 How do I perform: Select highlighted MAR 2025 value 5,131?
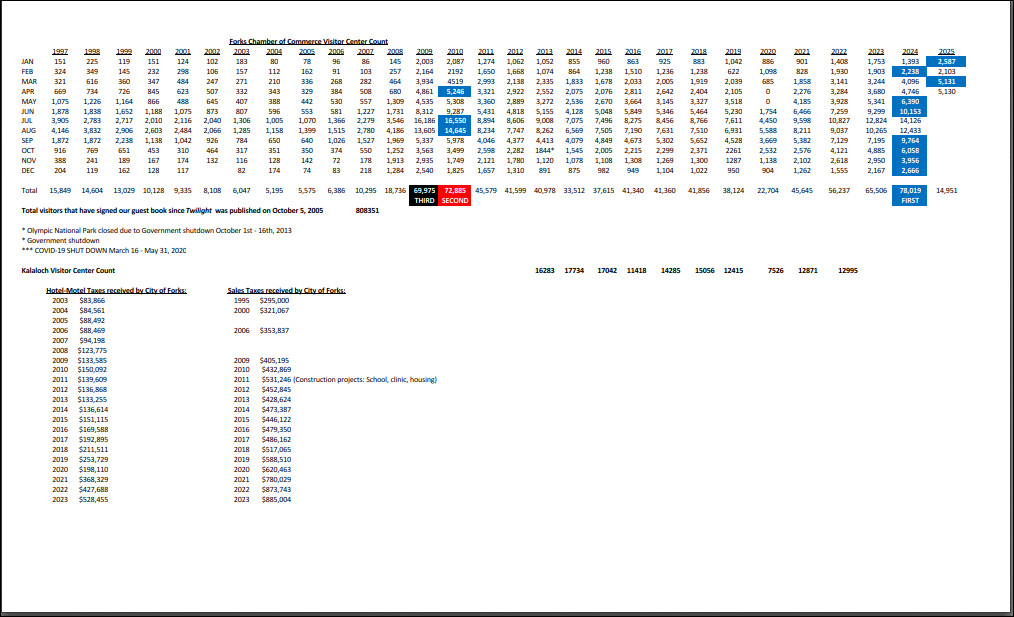[x=946, y=81]
